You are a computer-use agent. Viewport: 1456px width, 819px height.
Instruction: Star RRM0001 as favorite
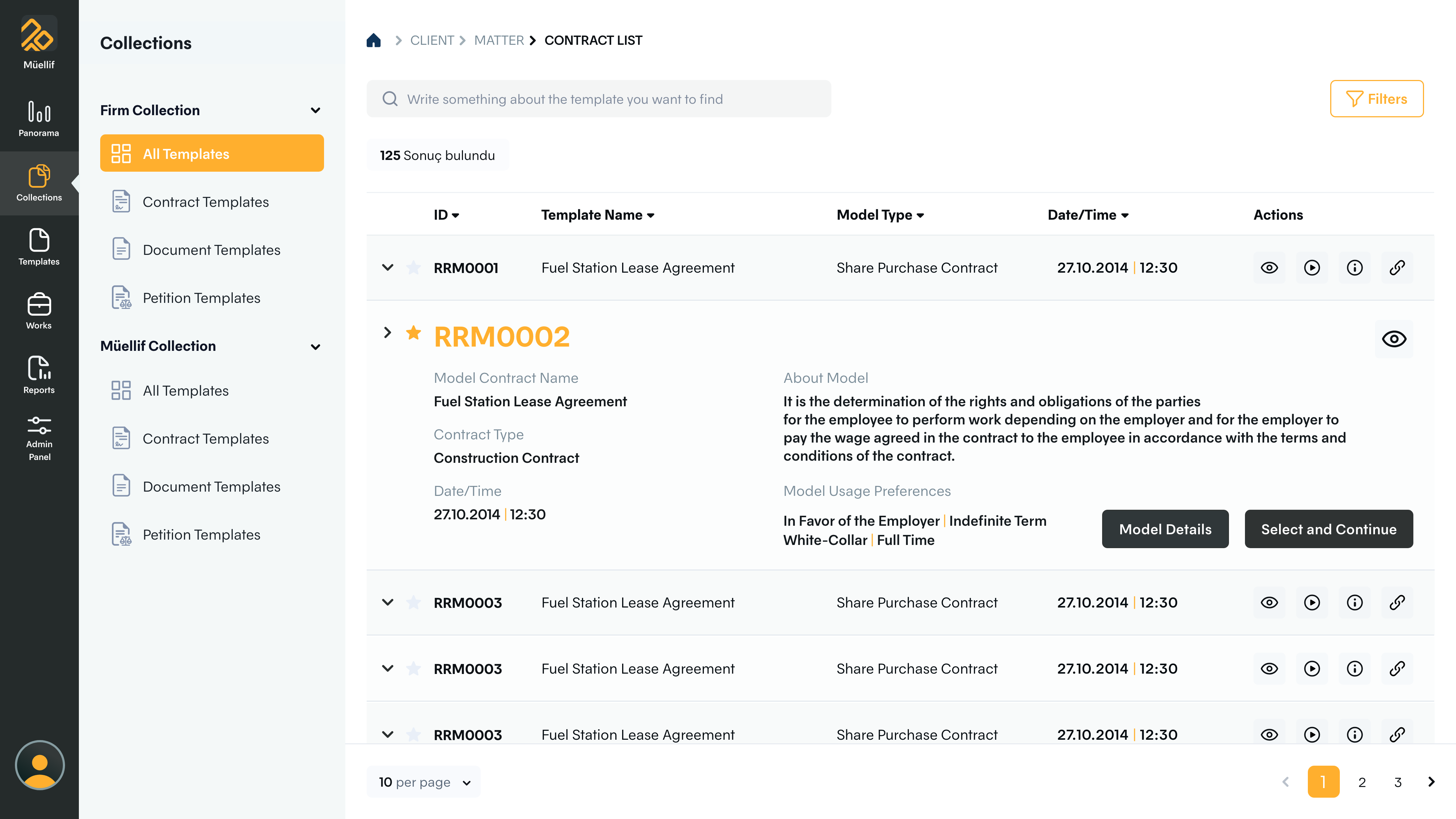click(x=413, y=267)
